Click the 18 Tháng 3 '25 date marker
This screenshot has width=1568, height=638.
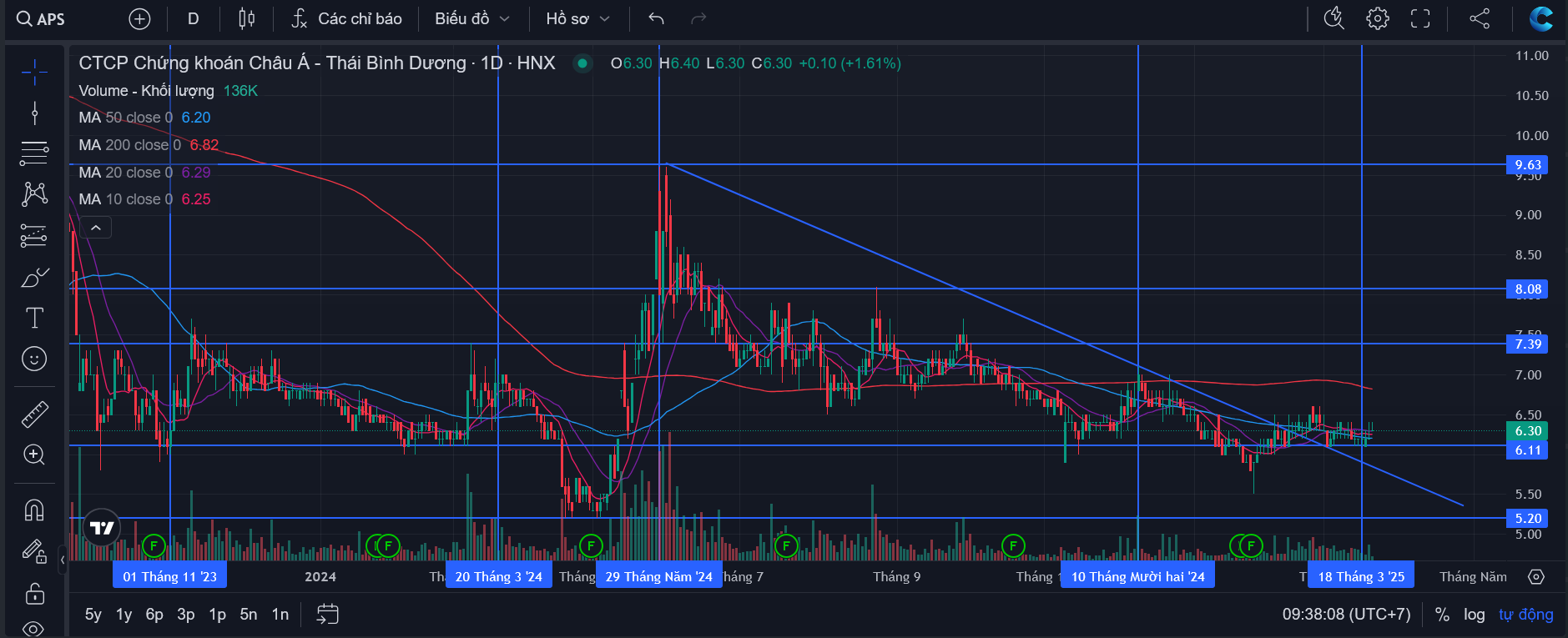1362,576
